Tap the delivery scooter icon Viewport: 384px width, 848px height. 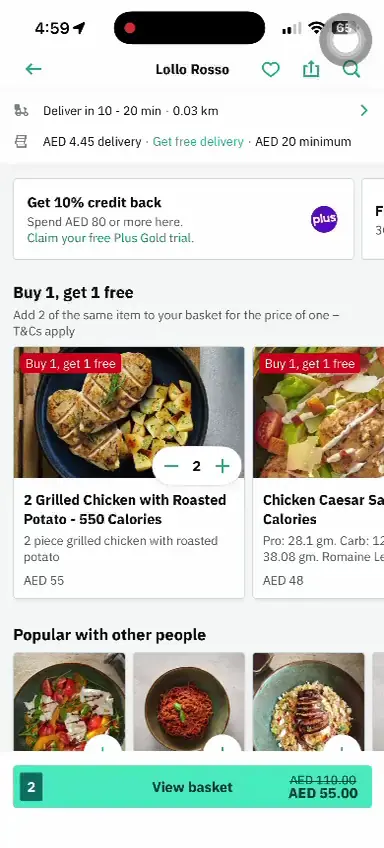tap(21, 111)
